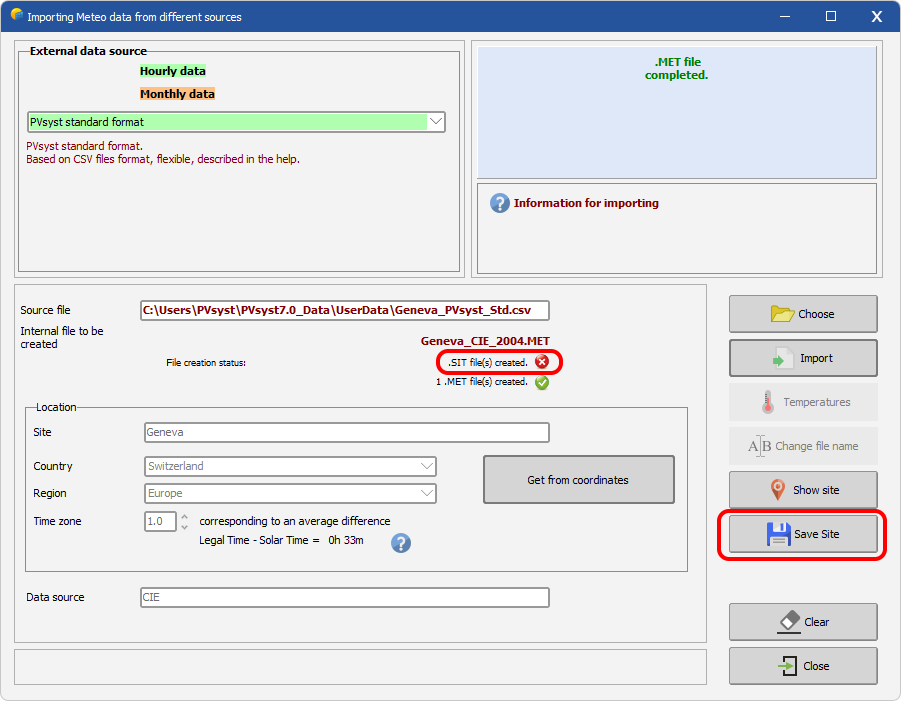Click green check icon next to .MET files
901x701 pixels.
click(542, 382)
